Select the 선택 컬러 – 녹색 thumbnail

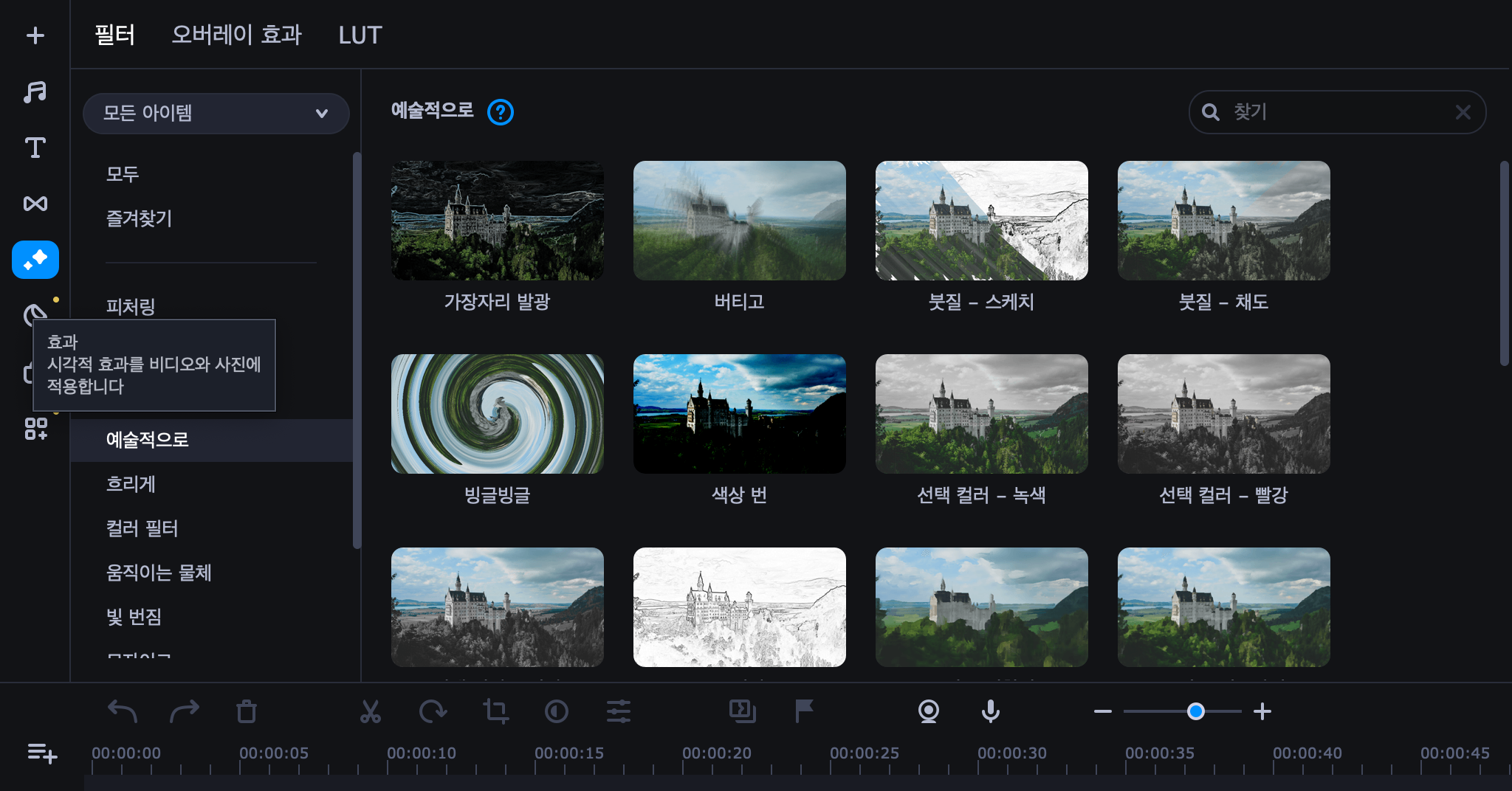point(982,414)
